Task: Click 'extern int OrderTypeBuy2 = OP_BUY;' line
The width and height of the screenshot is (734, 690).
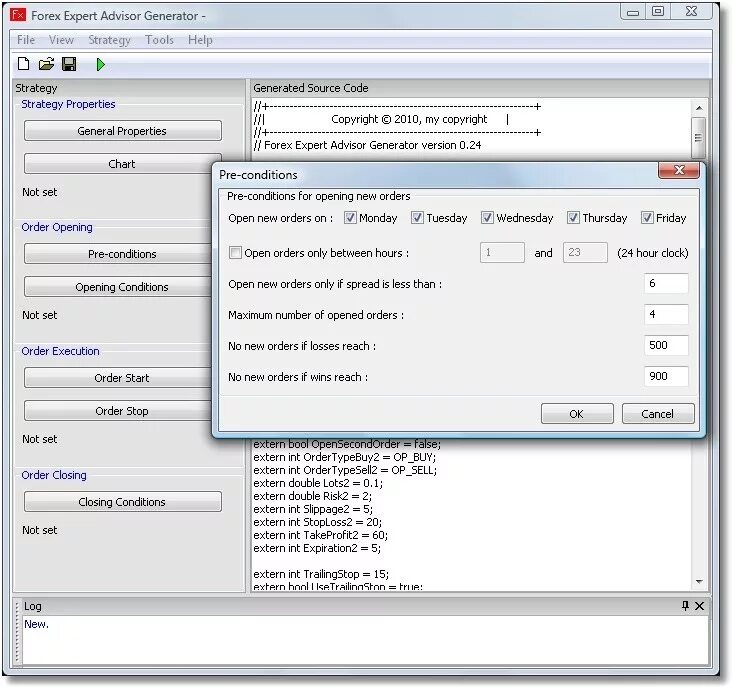Action: [x=345, y=457]
